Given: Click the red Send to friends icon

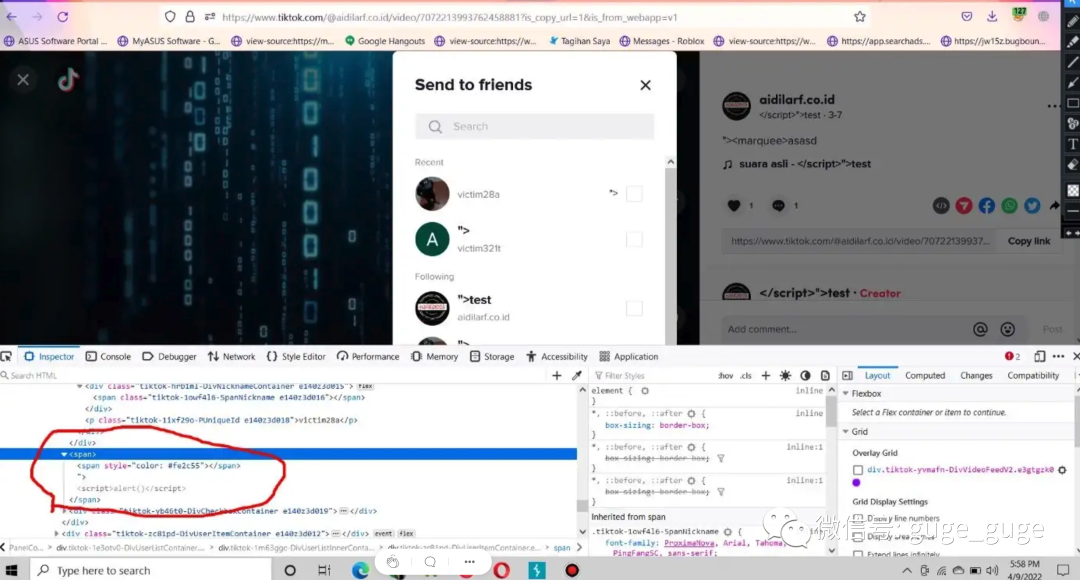Looking at the screenshot, I should 964,205.
